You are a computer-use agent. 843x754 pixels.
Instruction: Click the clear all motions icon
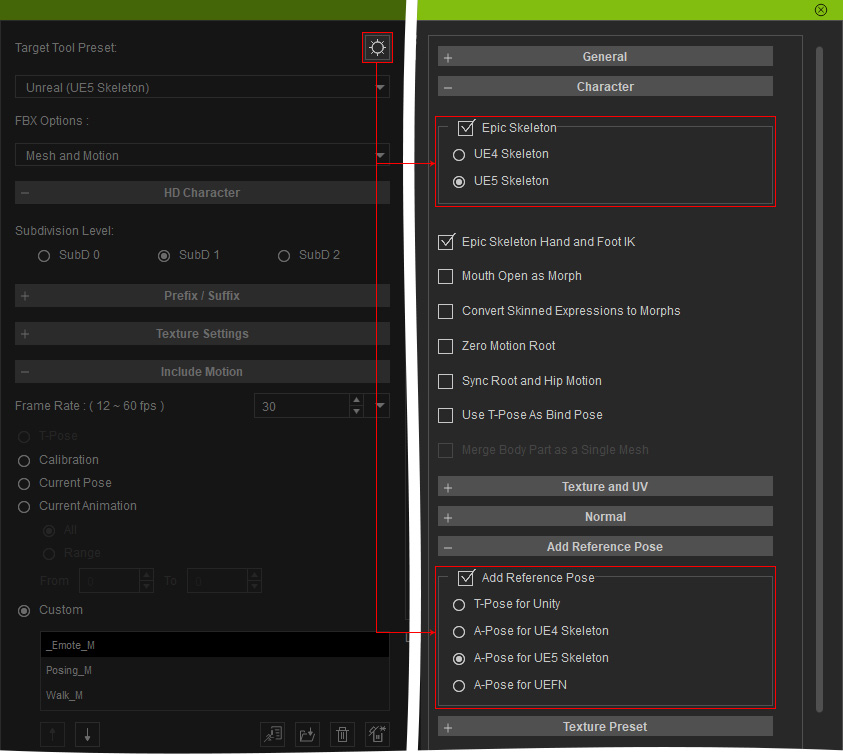point(377,735)
